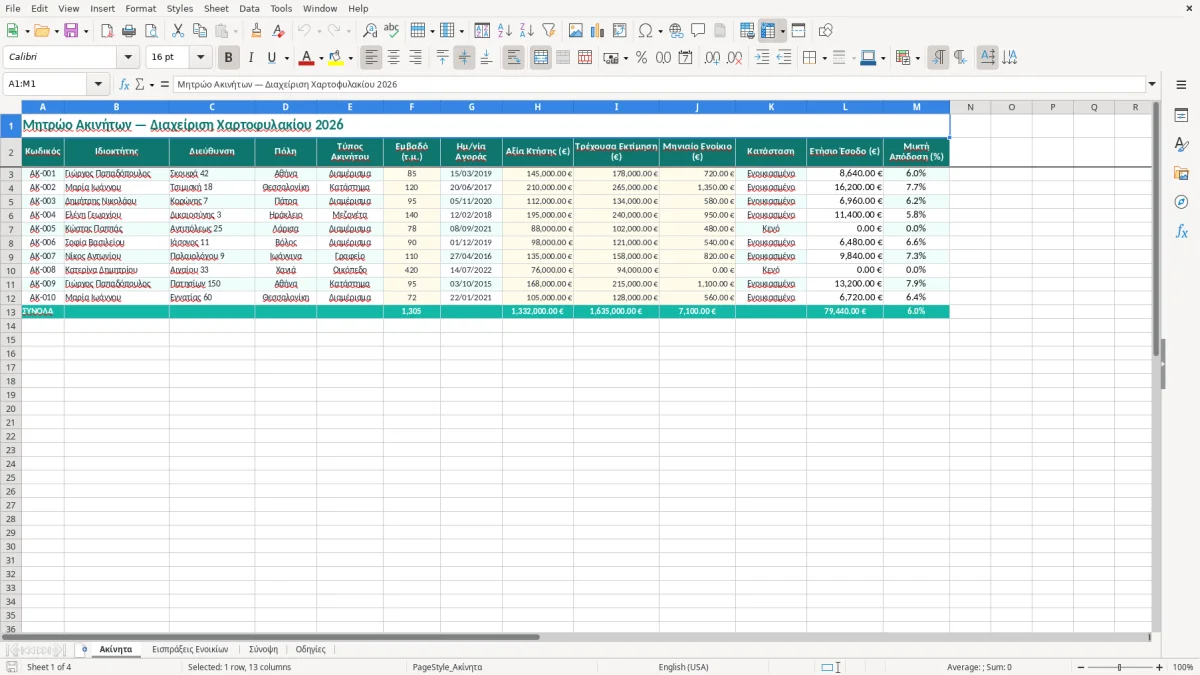Click the Copy icon
1200x675 pixels.
(200, 31)
